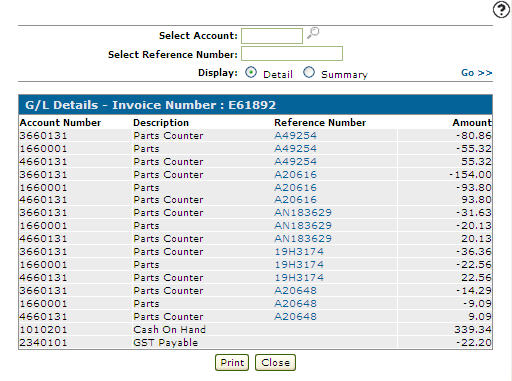Screen dimensions: 512x381
Task: Open reference AN183629 in the 20.13 row
Action: (303, 238)
